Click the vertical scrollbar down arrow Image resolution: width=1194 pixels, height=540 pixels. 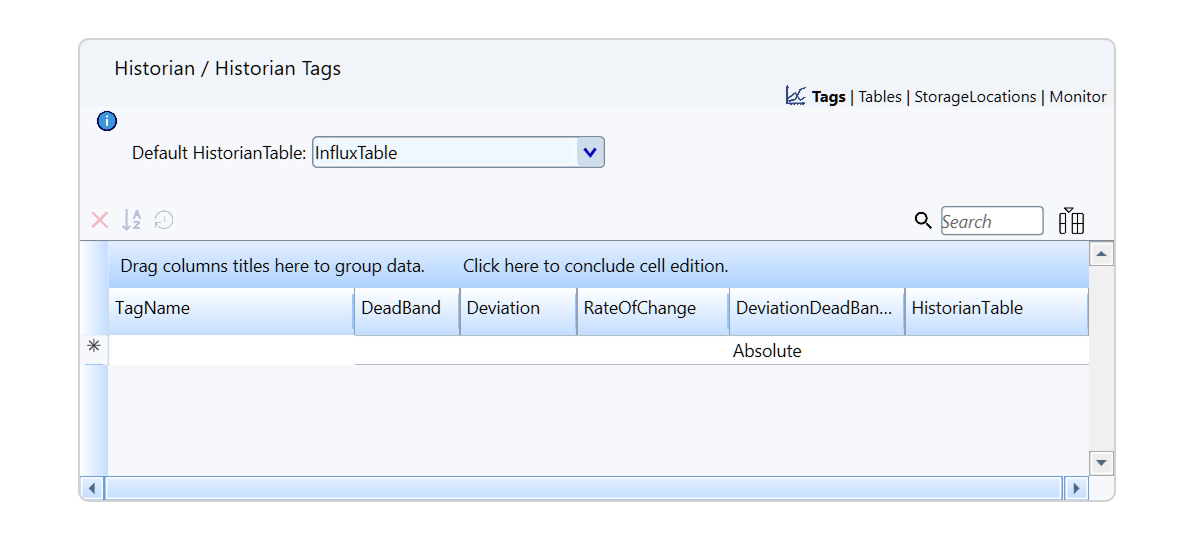1101,462
